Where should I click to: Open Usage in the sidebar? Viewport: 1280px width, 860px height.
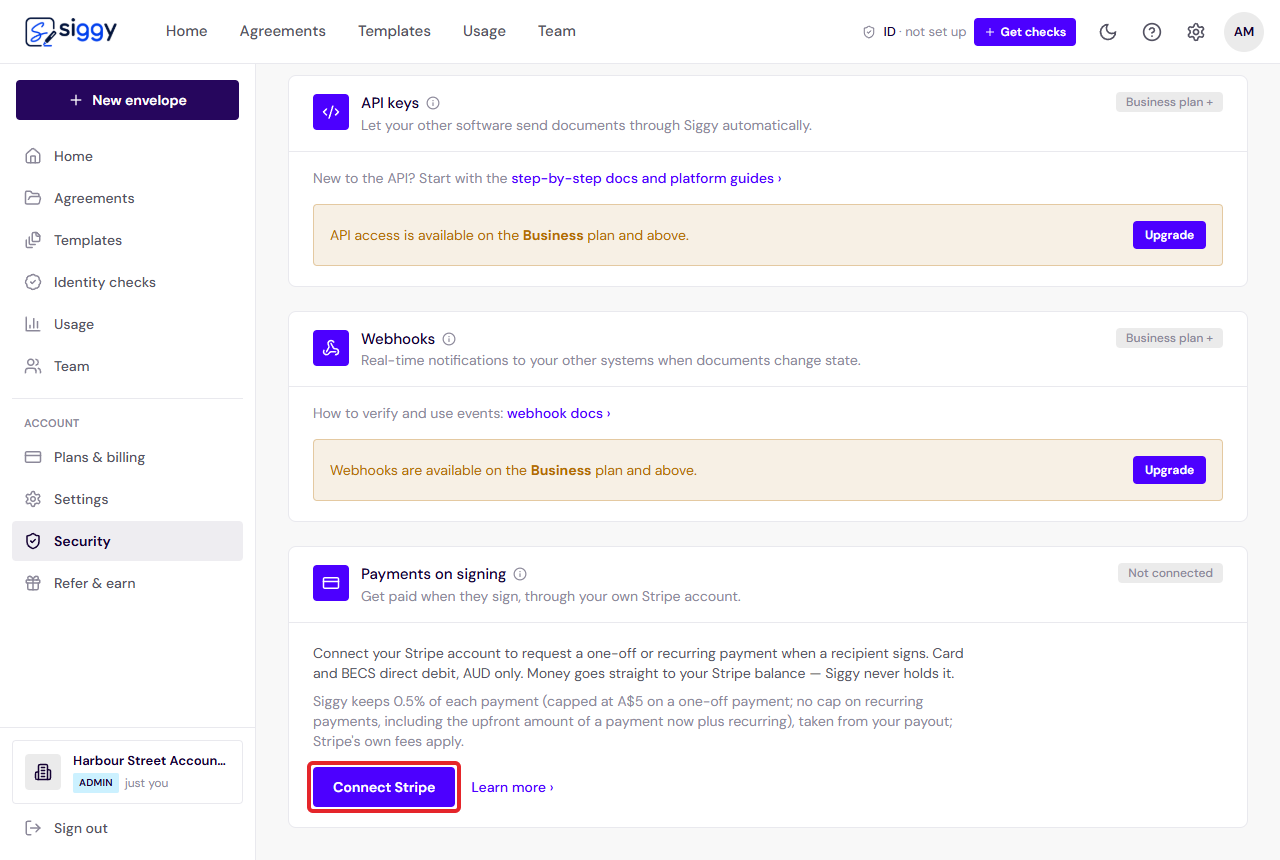pos(127,324)
